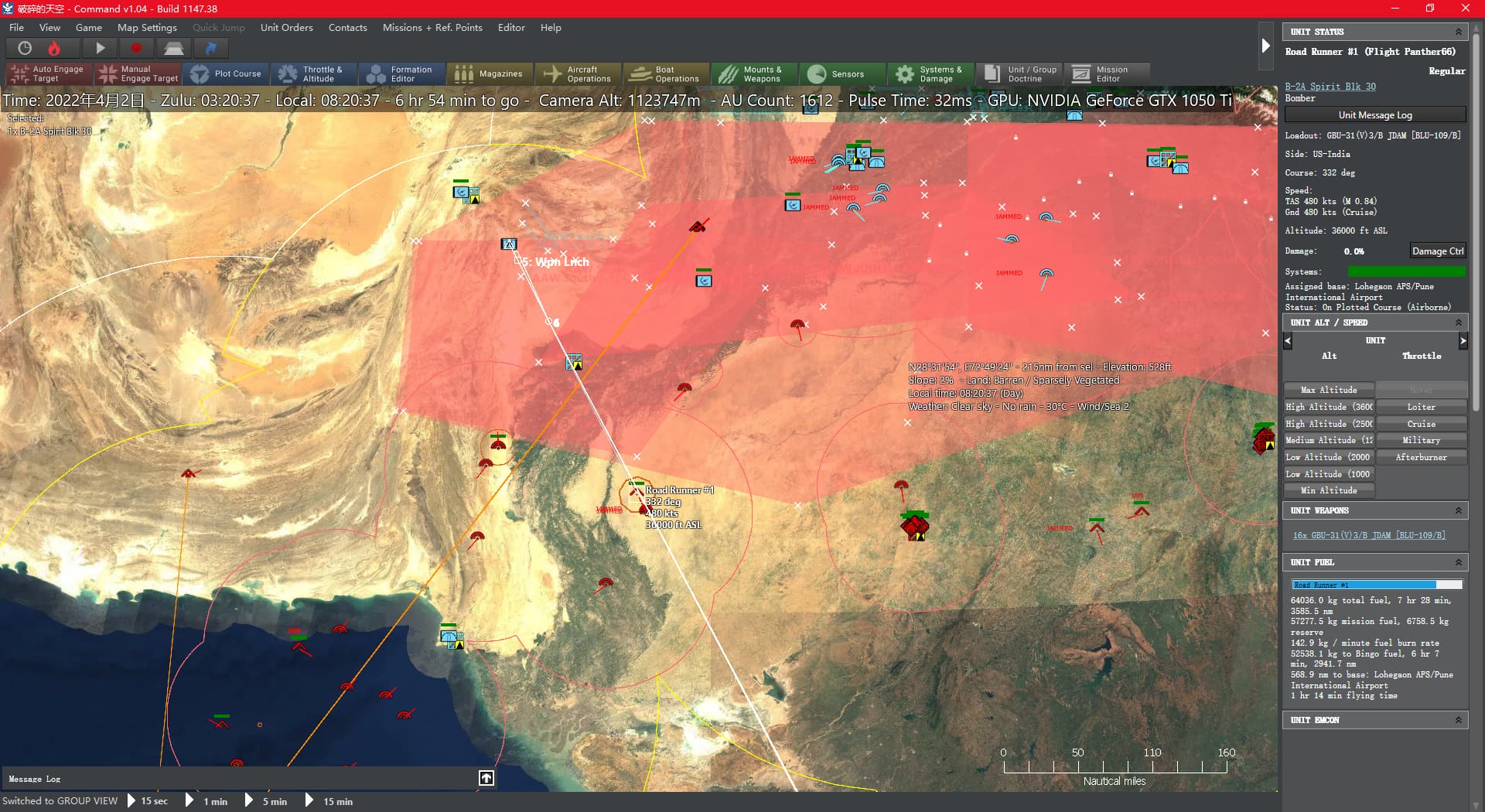The image size is (1485, 812).
Task: Collapse the UNIT FUEL section
Action: pyautogui.click(x=1458, y=562)
